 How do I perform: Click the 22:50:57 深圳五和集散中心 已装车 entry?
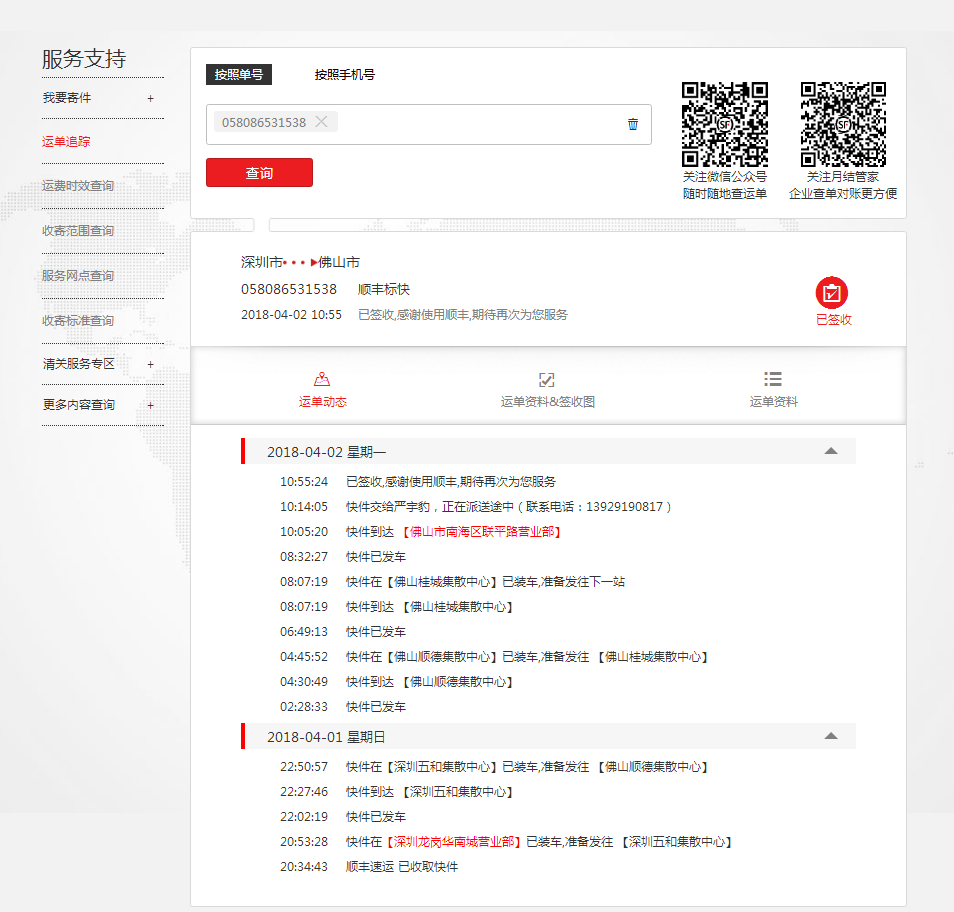493,767
